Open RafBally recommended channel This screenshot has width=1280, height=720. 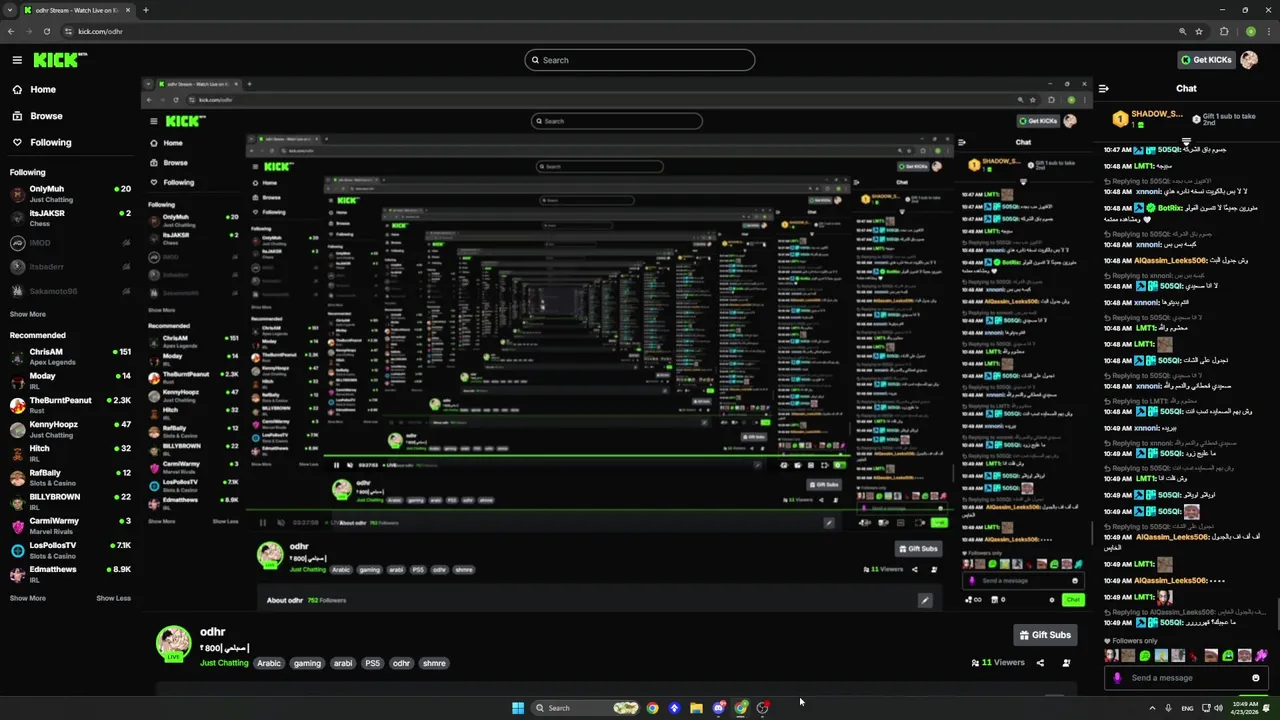click(x=70, y=477)
